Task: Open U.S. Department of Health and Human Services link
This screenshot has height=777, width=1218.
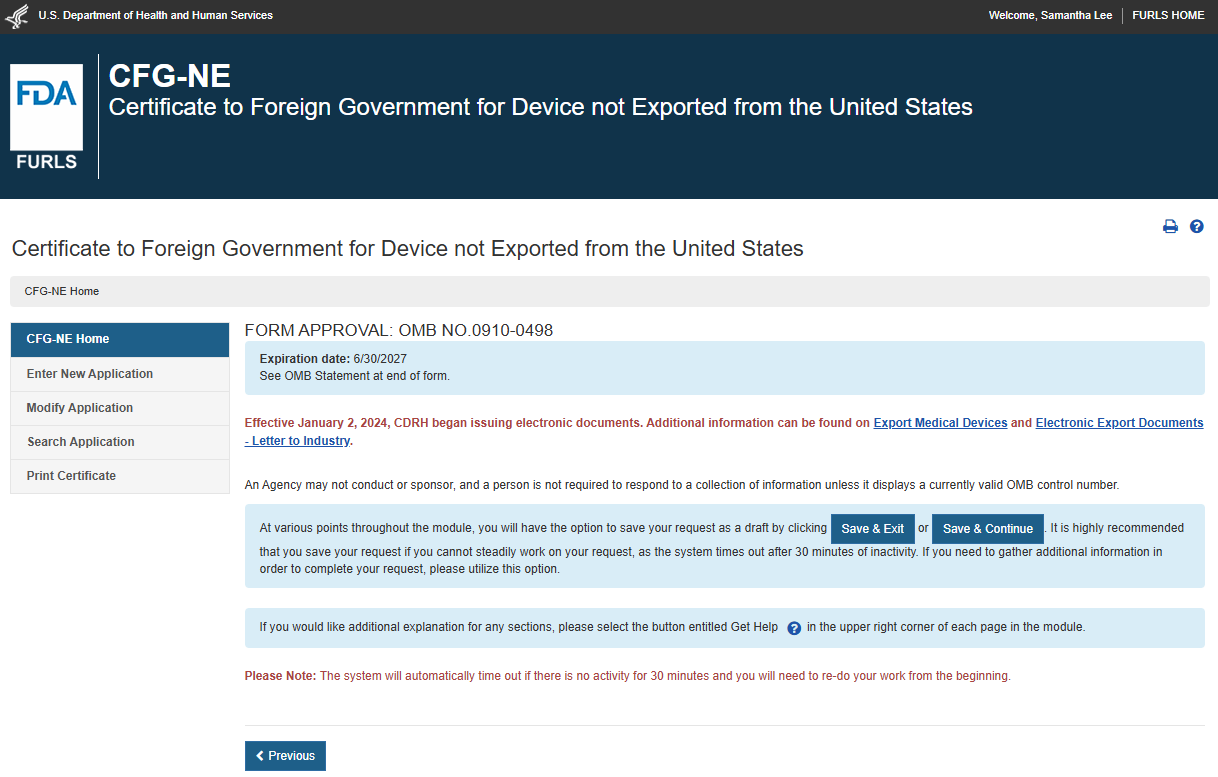Action: (x=155, y=16)
